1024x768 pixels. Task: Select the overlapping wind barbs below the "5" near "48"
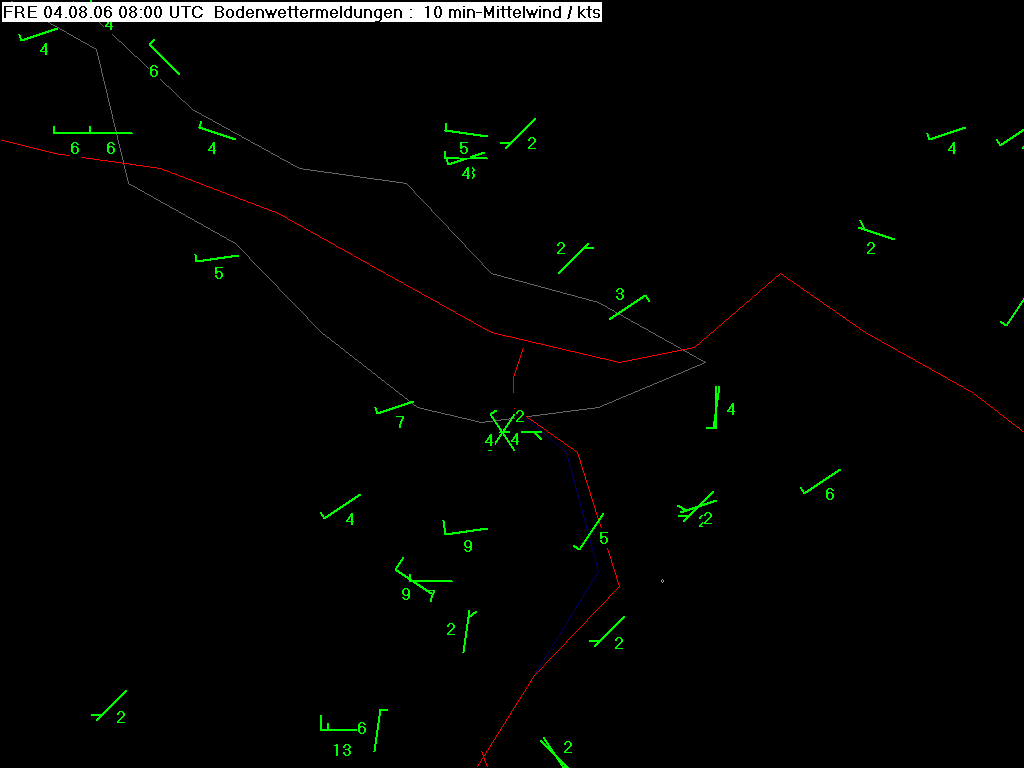tap(465, 157)
